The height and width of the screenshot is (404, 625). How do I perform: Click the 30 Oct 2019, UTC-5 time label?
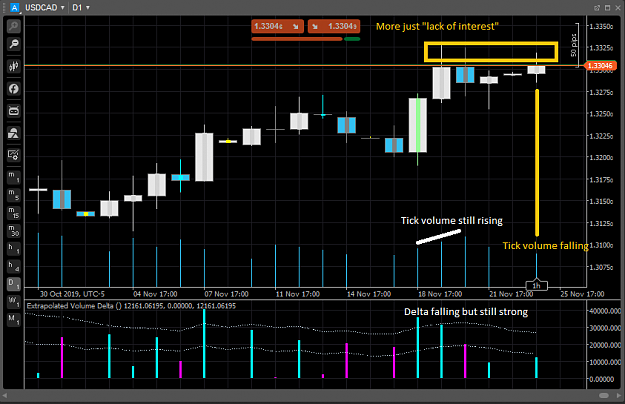(x=72, y=294)
